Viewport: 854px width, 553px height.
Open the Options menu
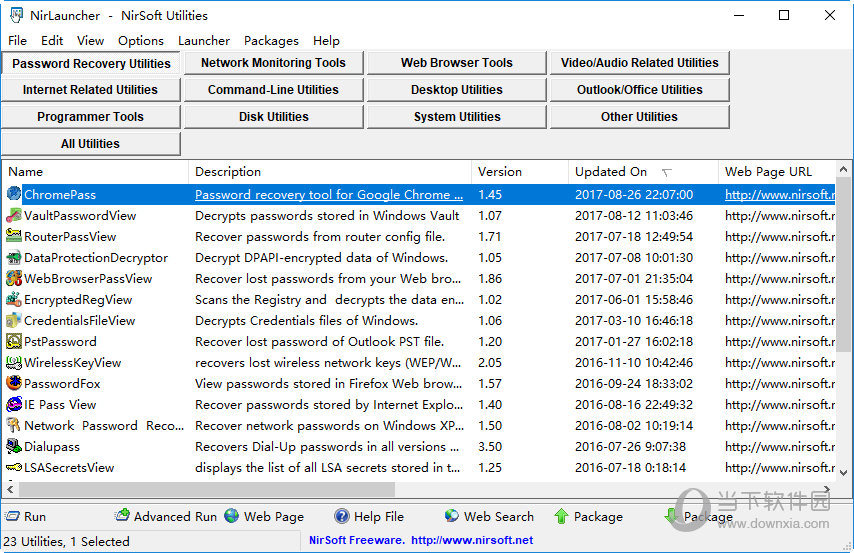pyautogui.click(x=141, y=41)
